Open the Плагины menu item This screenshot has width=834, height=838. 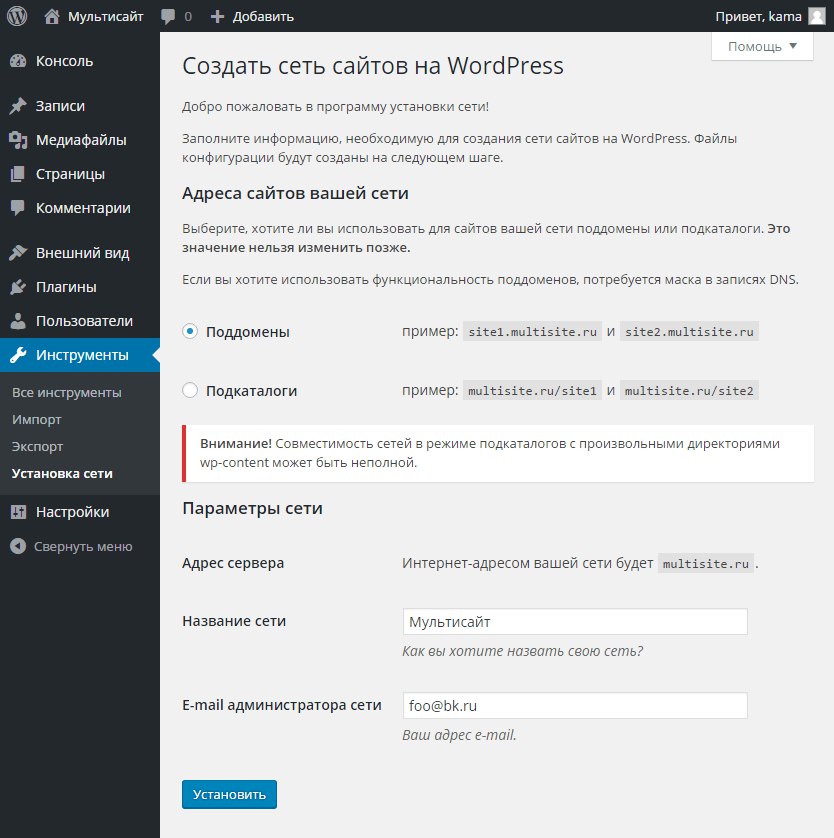[x=80, y=287]
